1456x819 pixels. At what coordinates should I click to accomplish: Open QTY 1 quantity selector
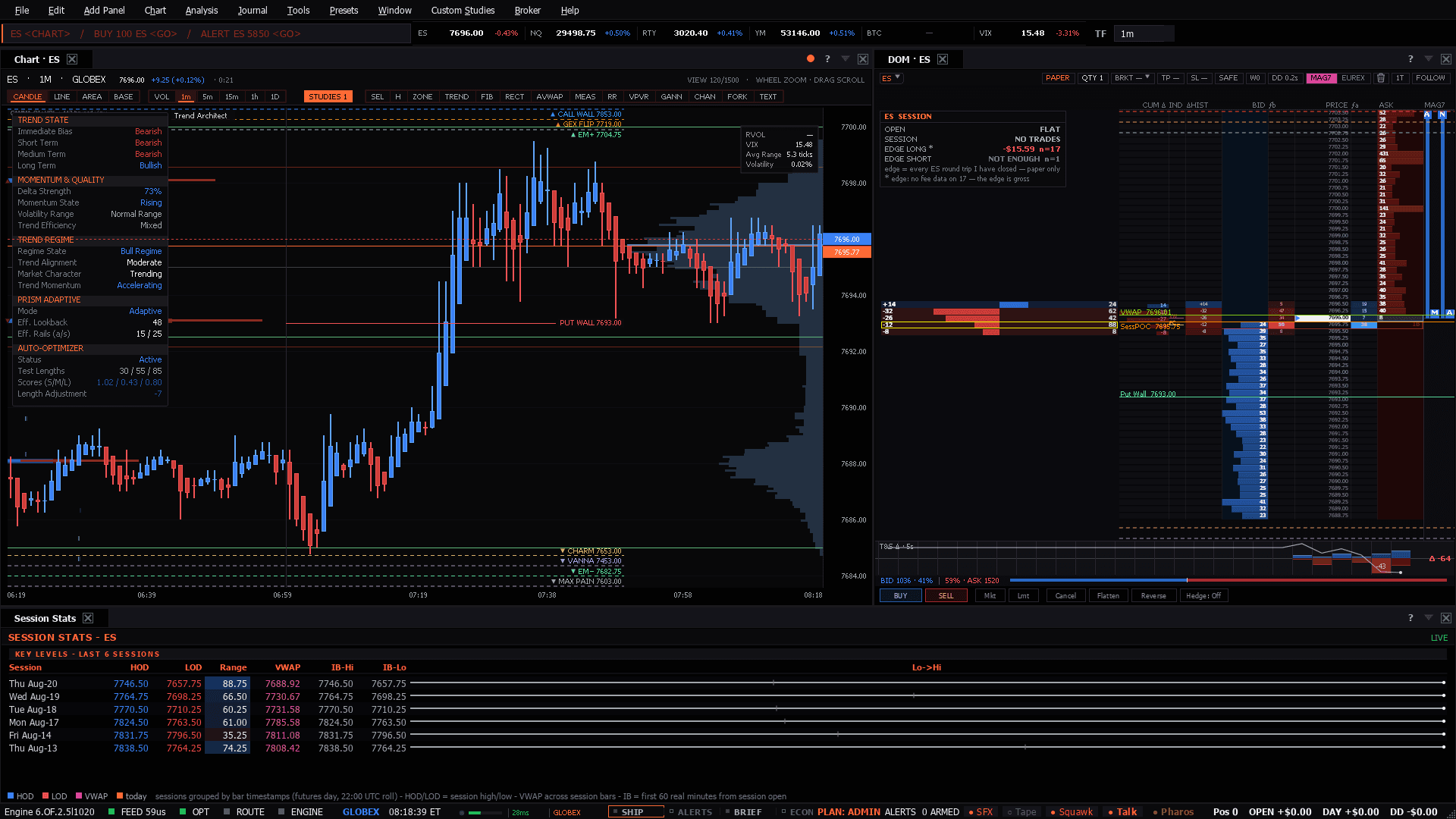pos(1093,78)
